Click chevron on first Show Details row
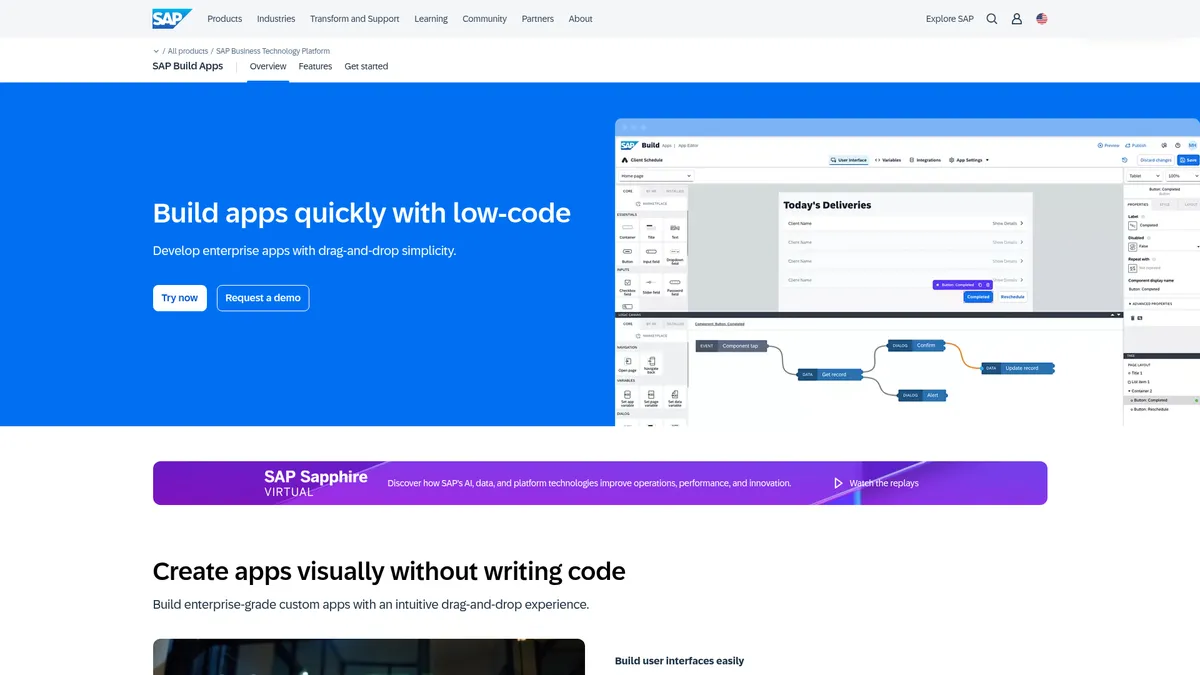 click(1021, 223)
